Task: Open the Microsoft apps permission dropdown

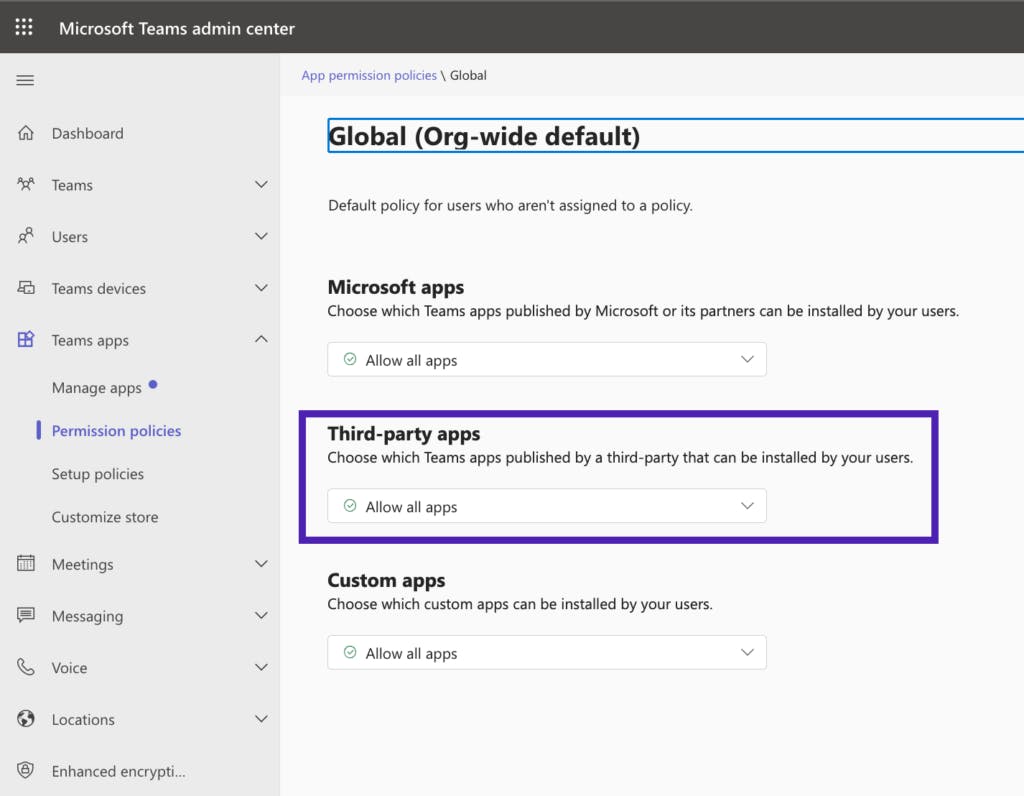Action: [547, 359]
